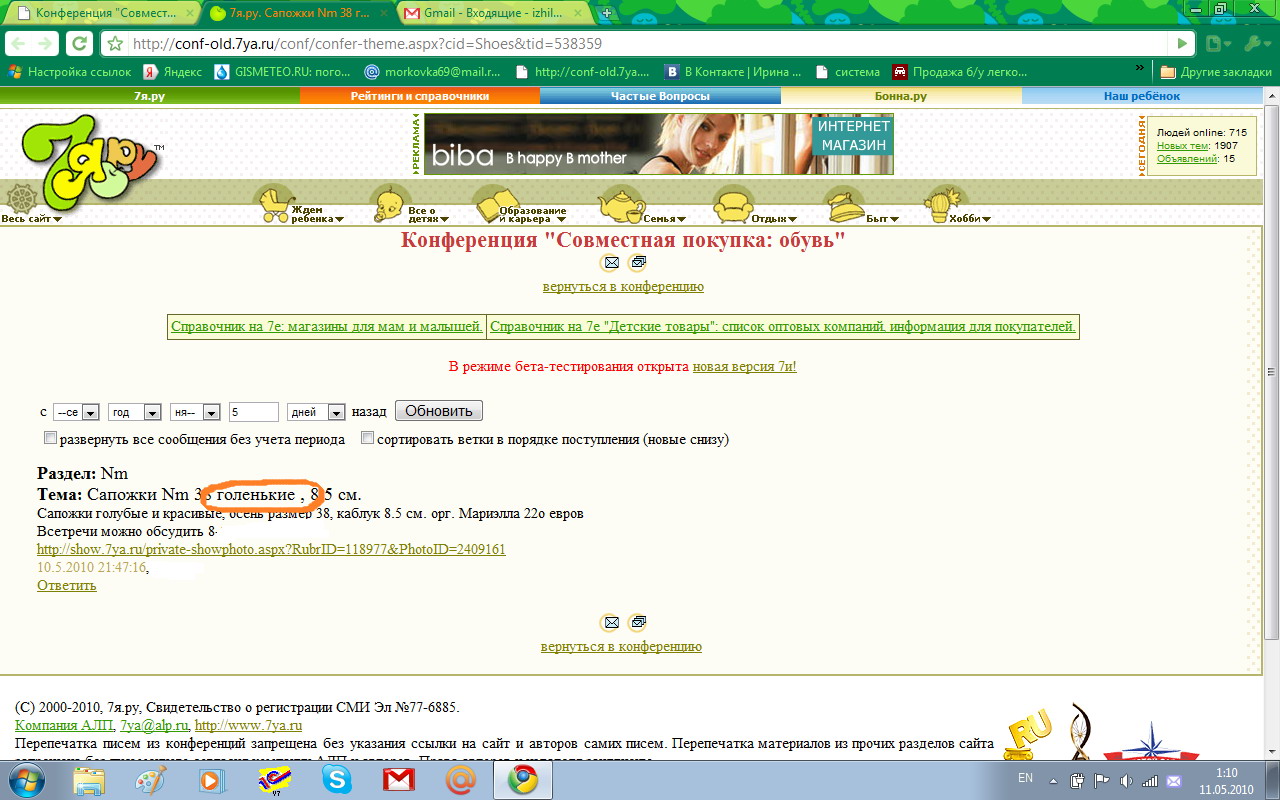
Task: Bookmark the page using the star icon
Action: coord(116,44)
